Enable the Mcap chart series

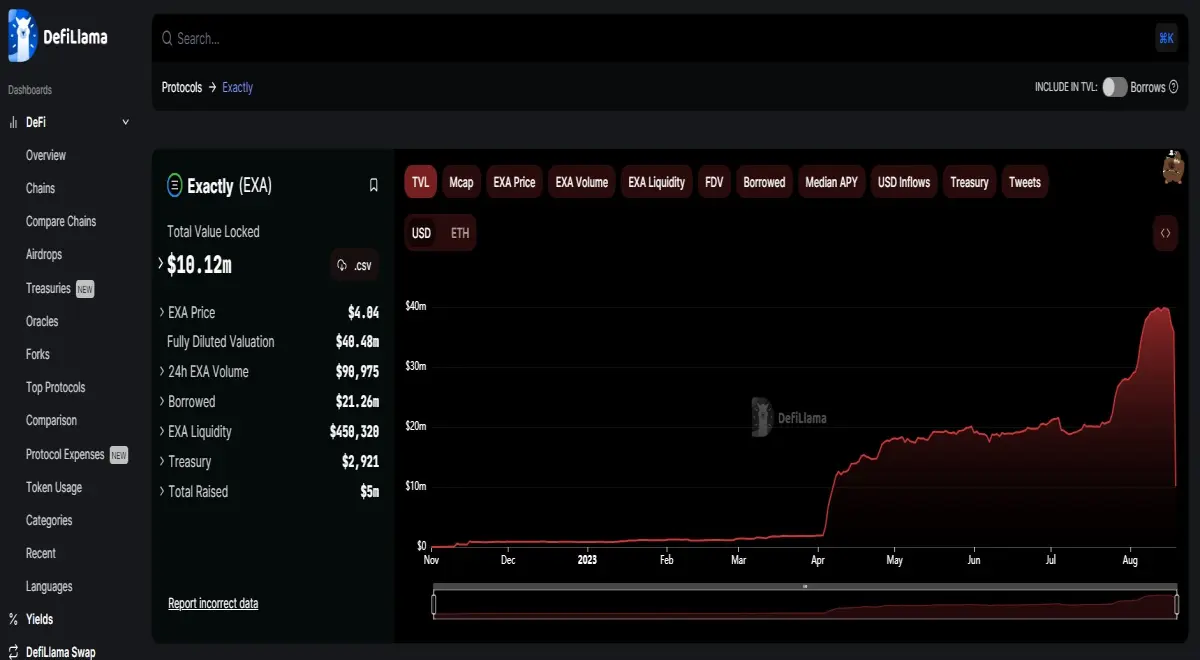click(461, 182)
